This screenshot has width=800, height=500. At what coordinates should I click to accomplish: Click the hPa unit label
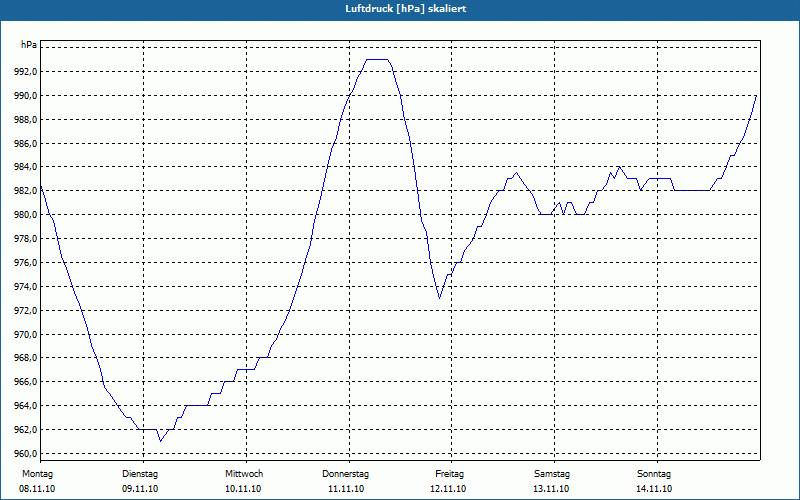[29, 45]
